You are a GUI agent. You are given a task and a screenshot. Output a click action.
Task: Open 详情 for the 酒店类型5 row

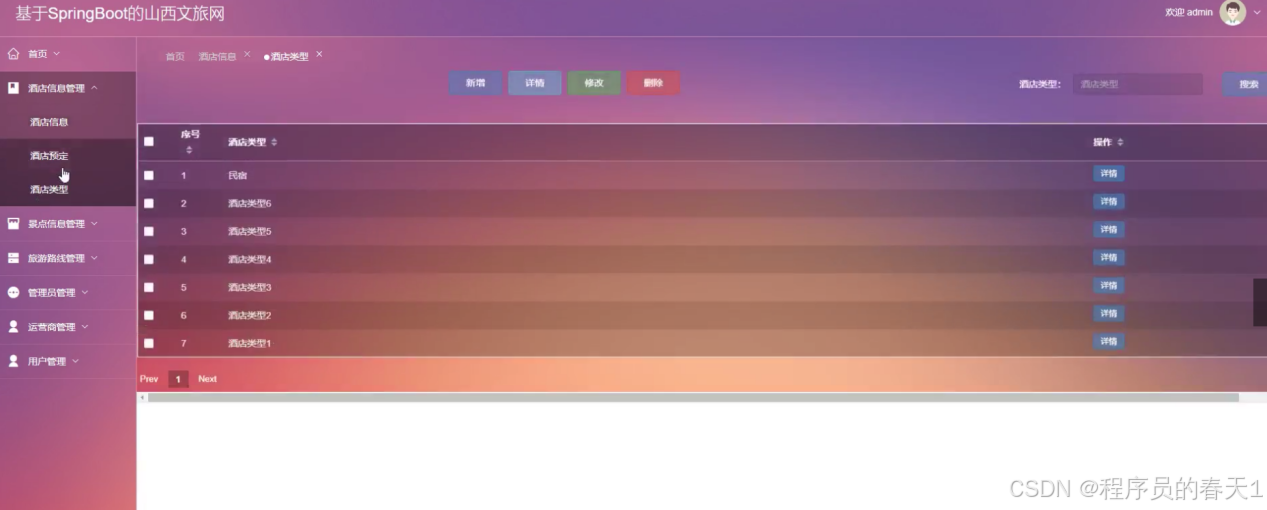coord(1108,230)
